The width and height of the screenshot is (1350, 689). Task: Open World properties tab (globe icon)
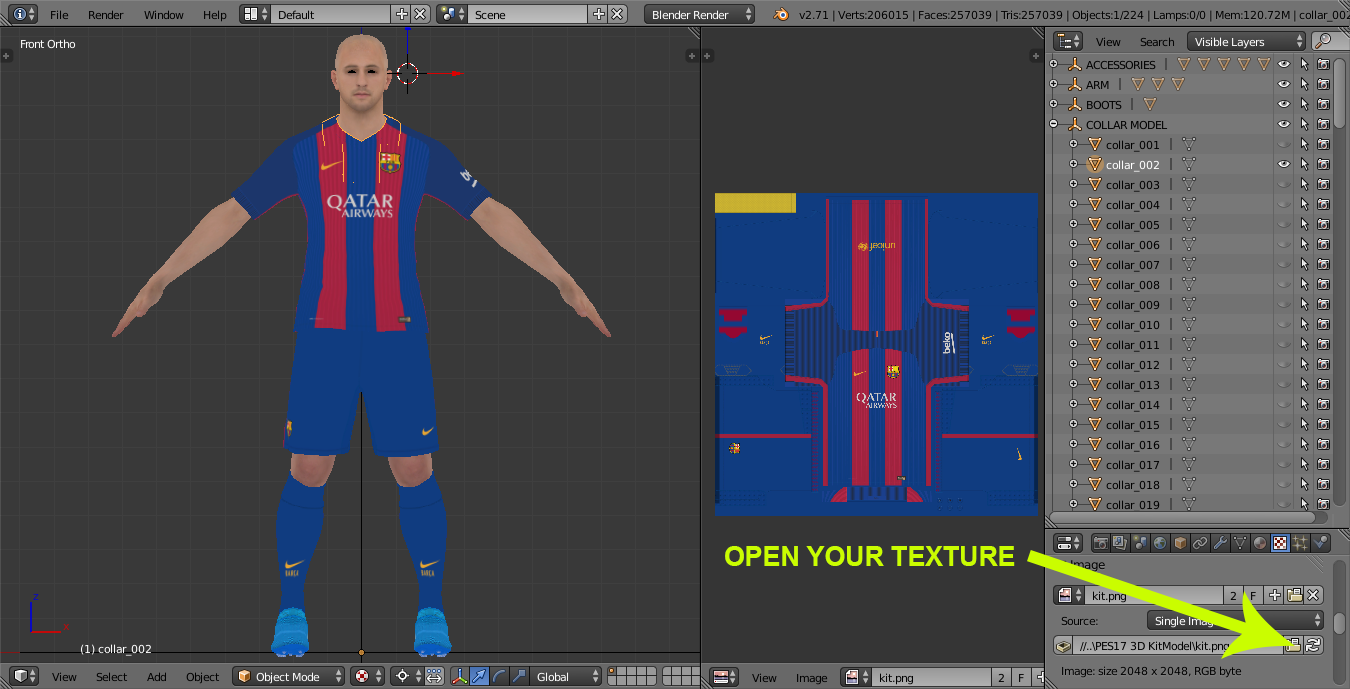point(1160,543)
